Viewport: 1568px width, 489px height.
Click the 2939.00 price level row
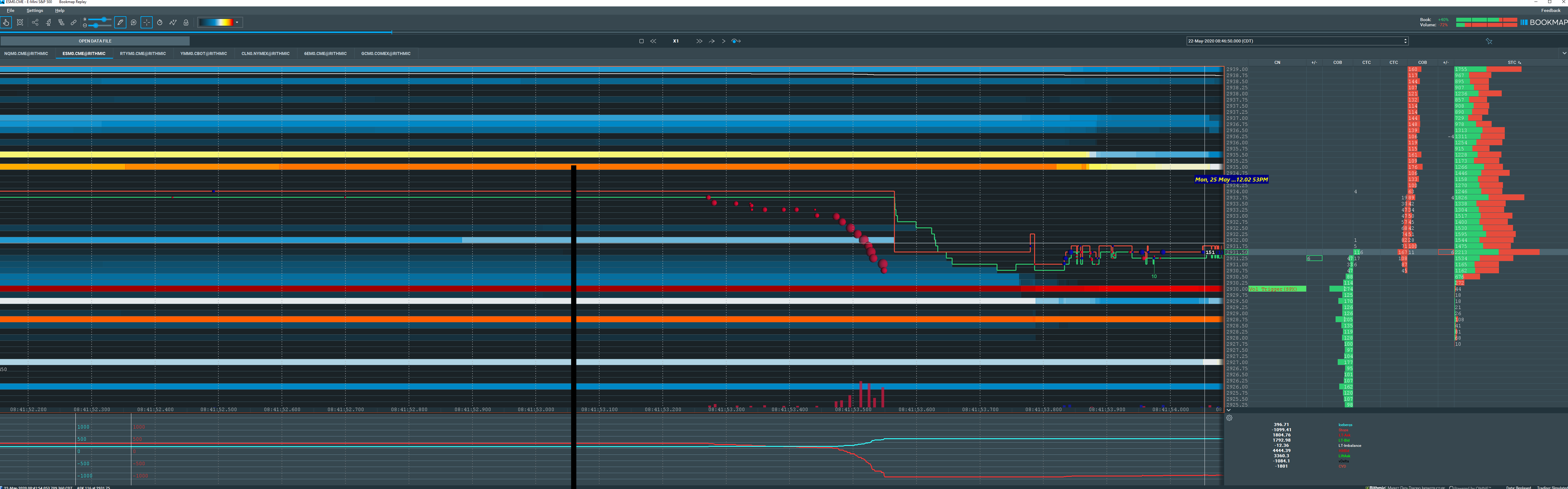point(1237,69)
